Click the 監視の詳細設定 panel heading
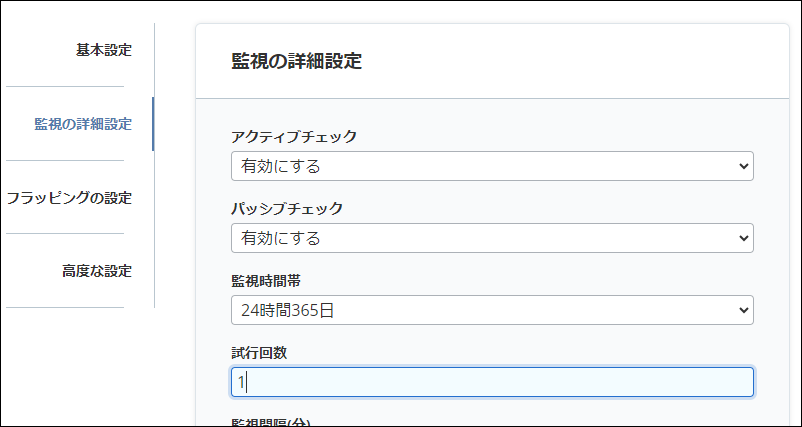 296,62
